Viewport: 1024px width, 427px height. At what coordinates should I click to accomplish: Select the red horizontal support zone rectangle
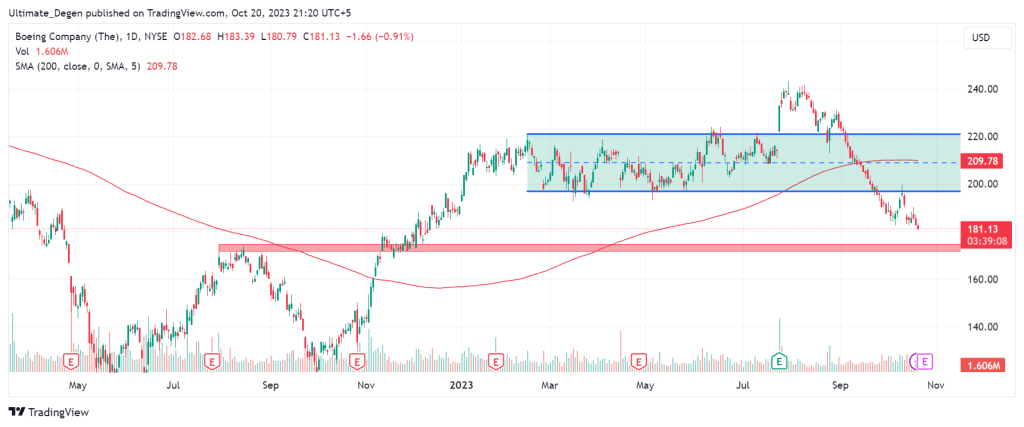588,248
